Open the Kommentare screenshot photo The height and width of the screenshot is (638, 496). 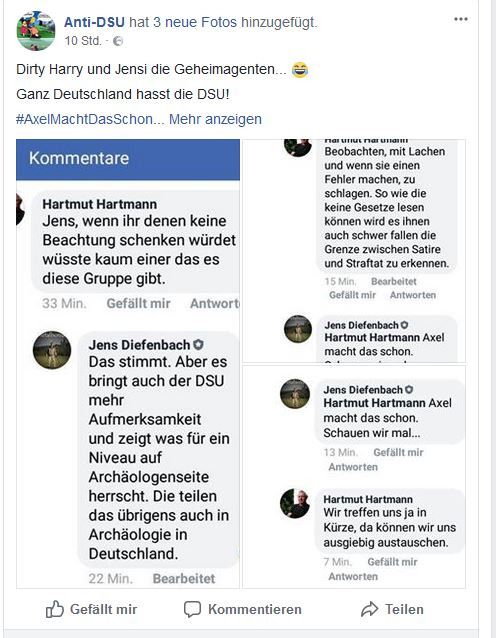tap(128, 363)
